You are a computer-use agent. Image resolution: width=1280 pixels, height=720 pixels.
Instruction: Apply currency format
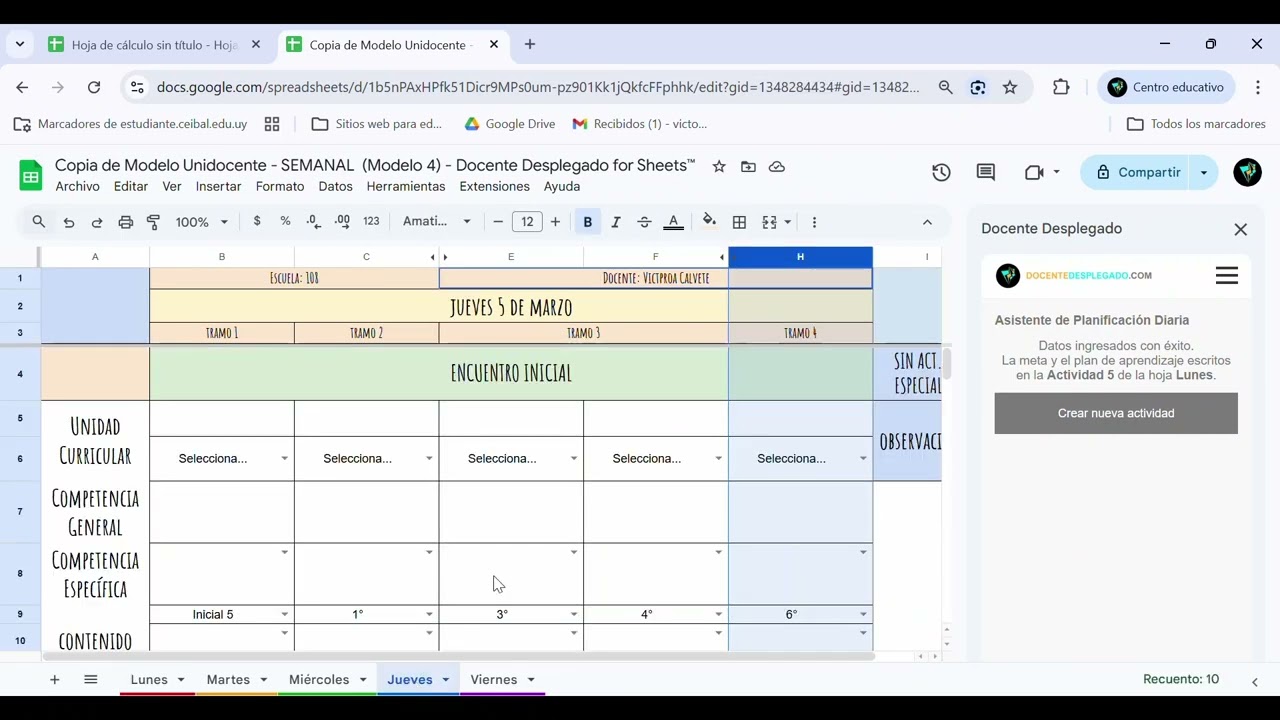[257, 222]
